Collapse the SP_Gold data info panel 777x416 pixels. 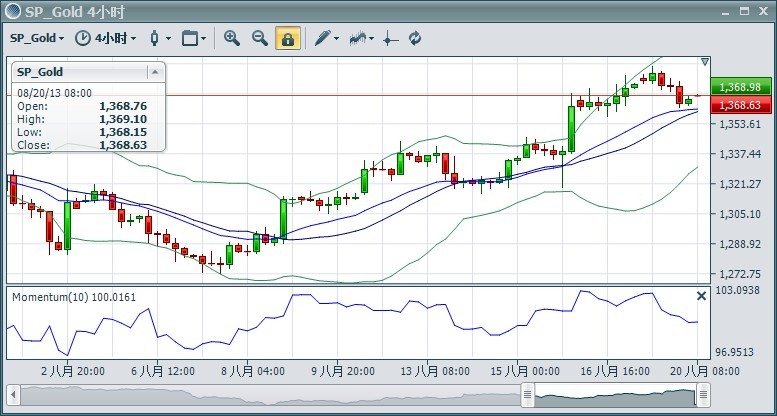click(x=155, y=72)
